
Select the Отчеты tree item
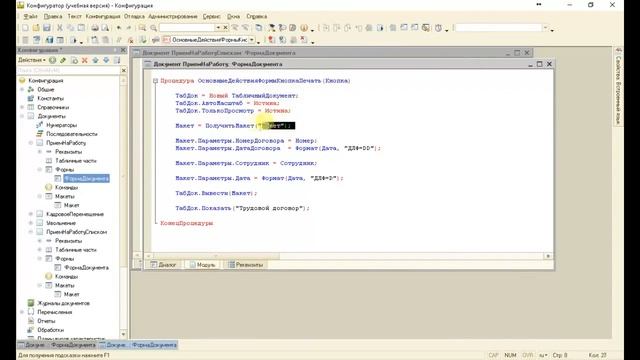click(46, 321)
